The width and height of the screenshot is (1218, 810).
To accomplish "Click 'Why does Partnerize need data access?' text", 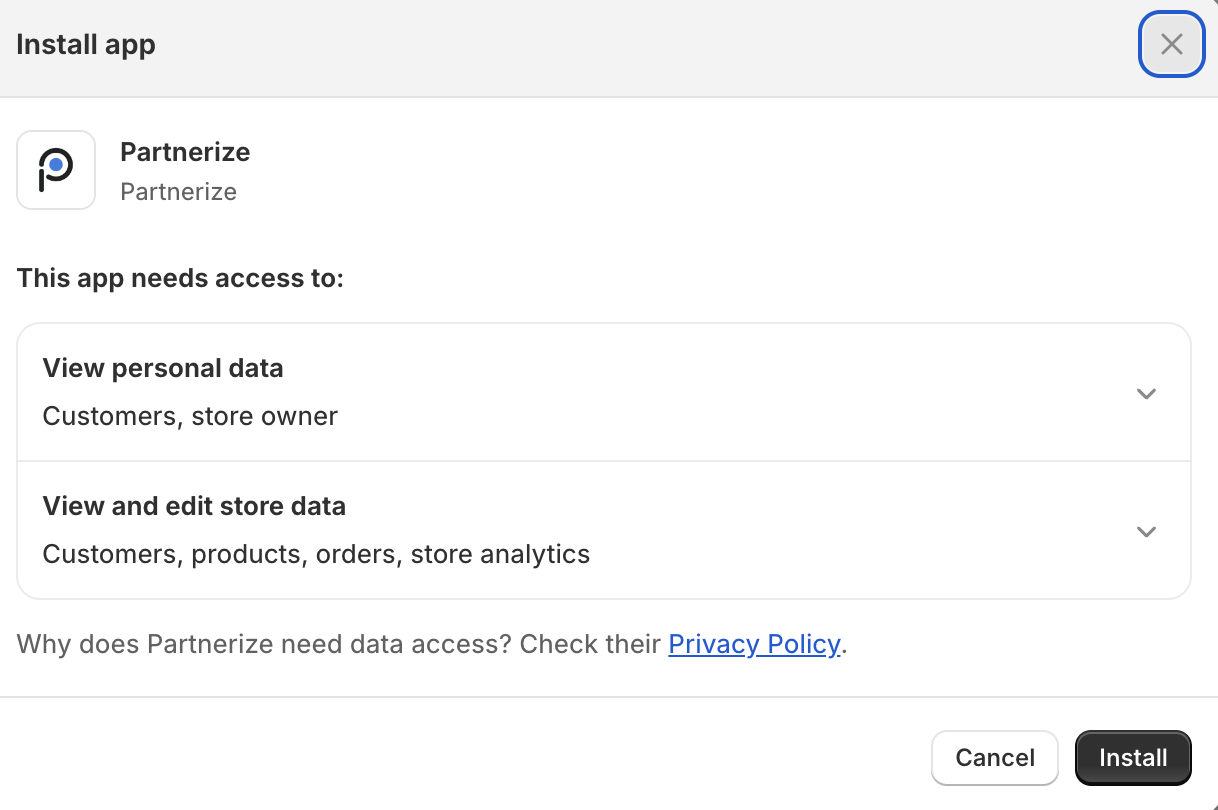I will [x=265, y=644].
